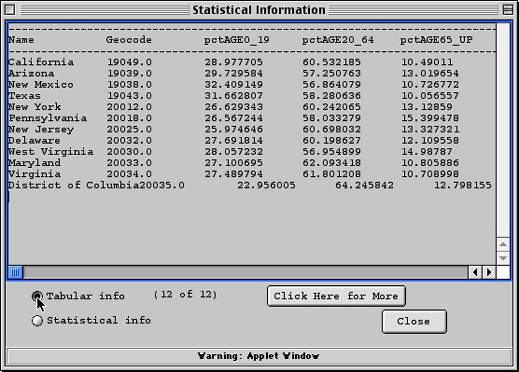Click the horizontal scrollbar thumb

pyautogui.click(x=15, y=272)
